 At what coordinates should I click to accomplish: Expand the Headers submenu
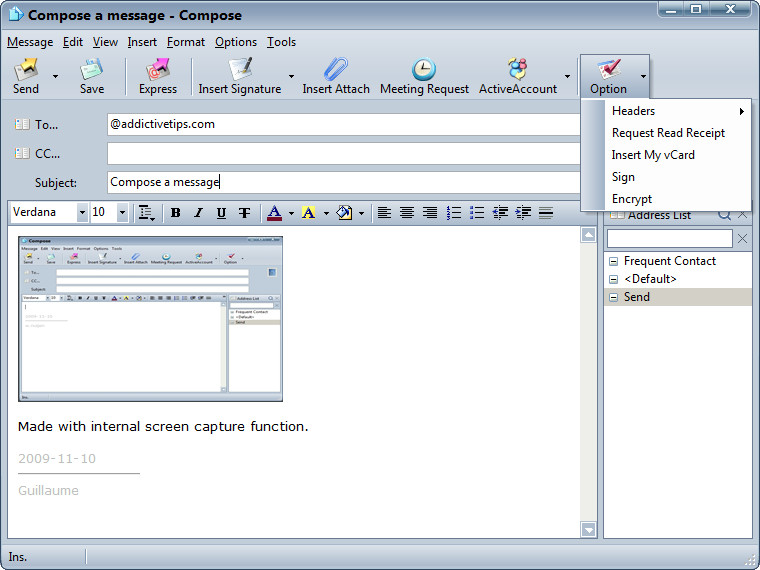(x=666, y=111)
